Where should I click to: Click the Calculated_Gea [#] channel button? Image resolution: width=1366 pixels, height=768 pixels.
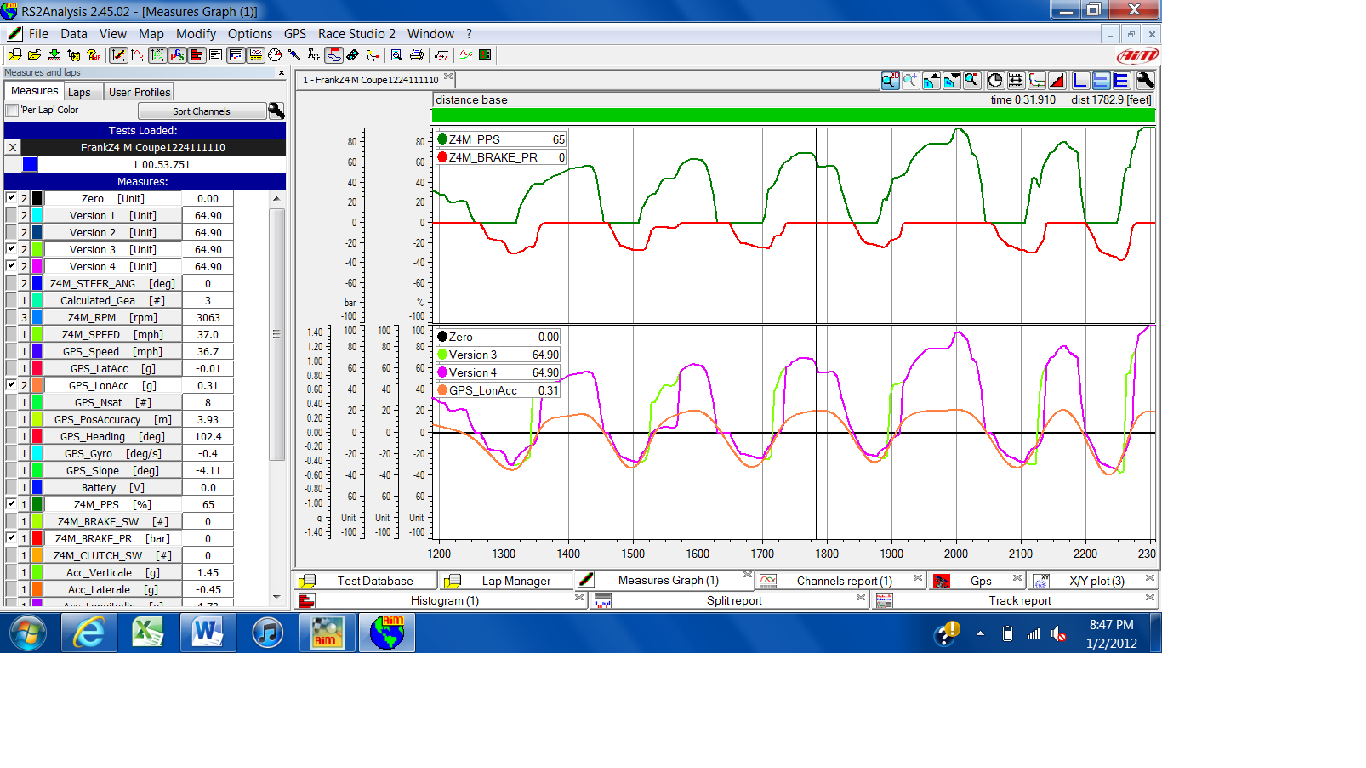pos(112,301)
